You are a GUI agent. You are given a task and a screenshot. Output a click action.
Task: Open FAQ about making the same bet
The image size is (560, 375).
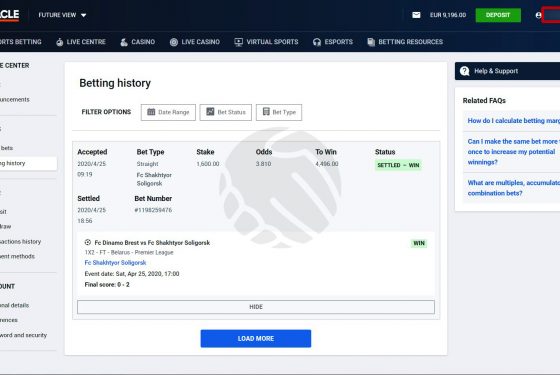point(514,152)
